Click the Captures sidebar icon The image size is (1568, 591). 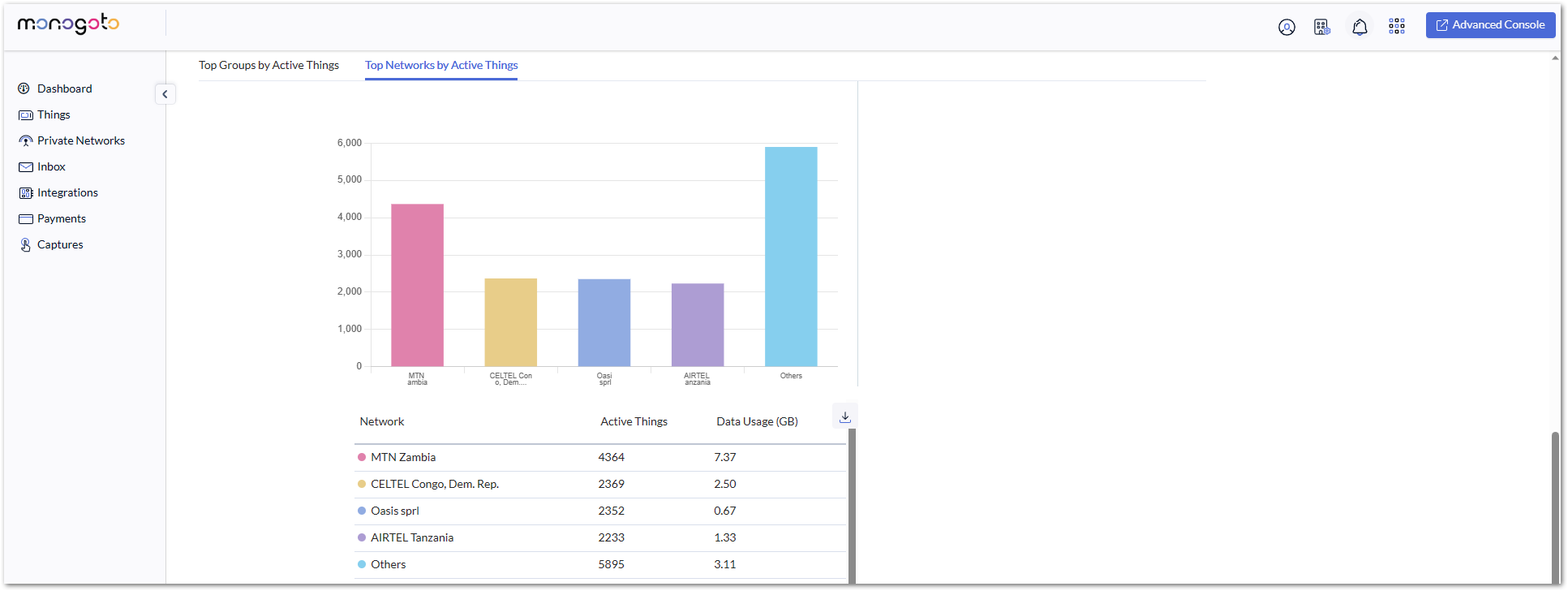click(25, 245)
